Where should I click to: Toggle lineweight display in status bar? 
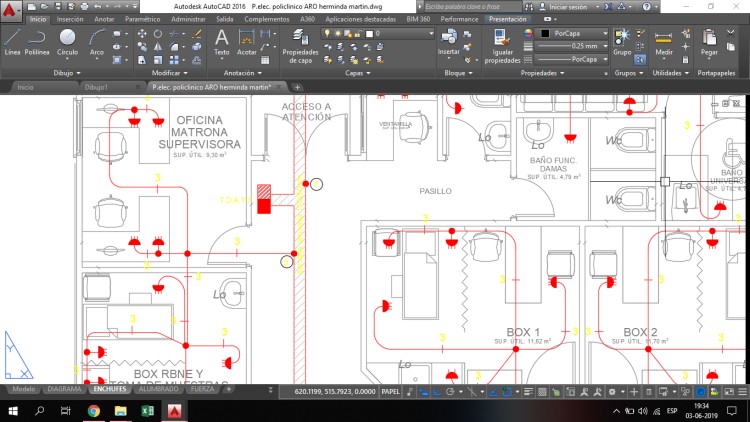pos(529,392)
